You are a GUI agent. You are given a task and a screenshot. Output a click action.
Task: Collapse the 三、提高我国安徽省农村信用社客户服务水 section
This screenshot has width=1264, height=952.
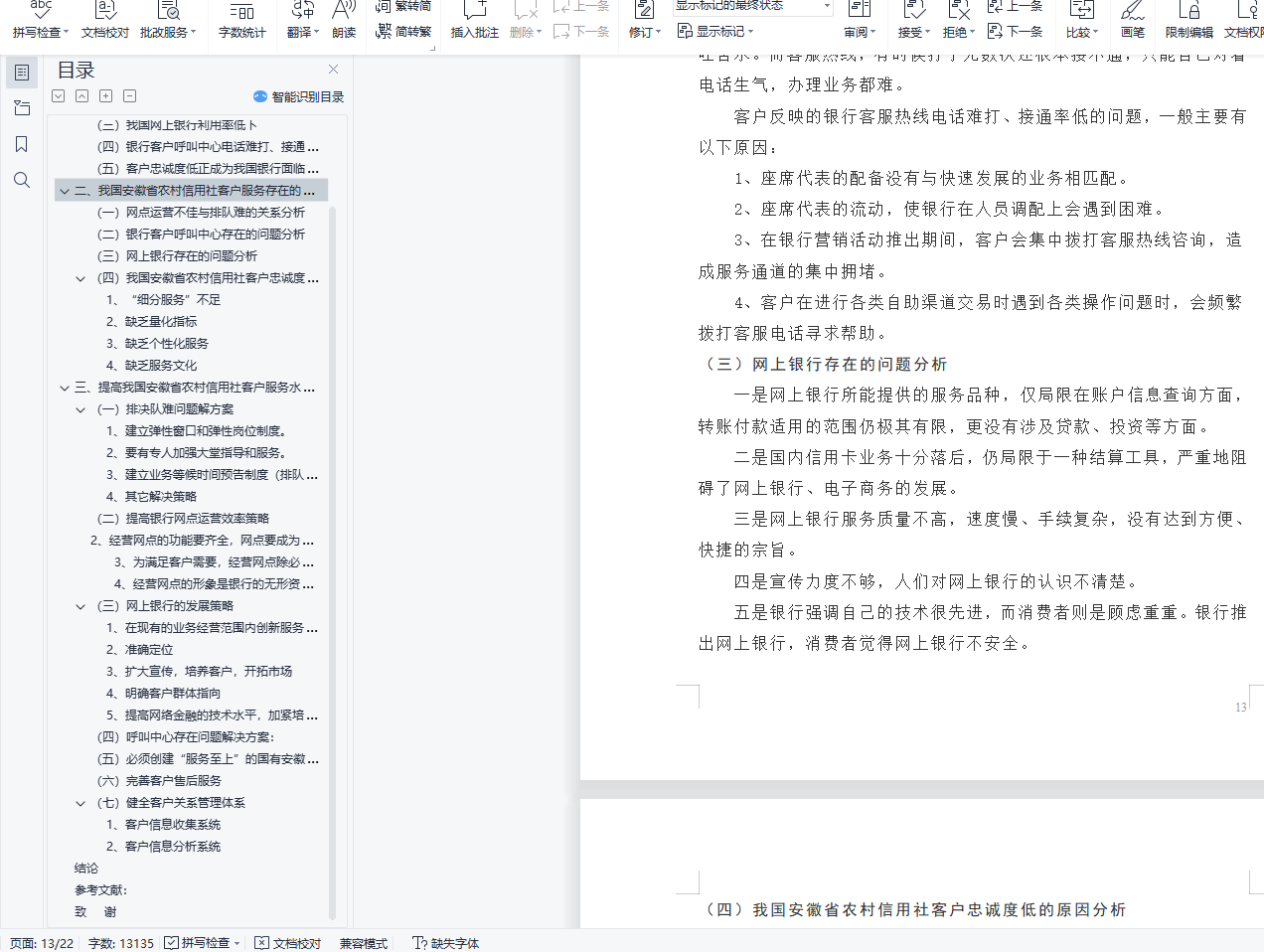65,388
